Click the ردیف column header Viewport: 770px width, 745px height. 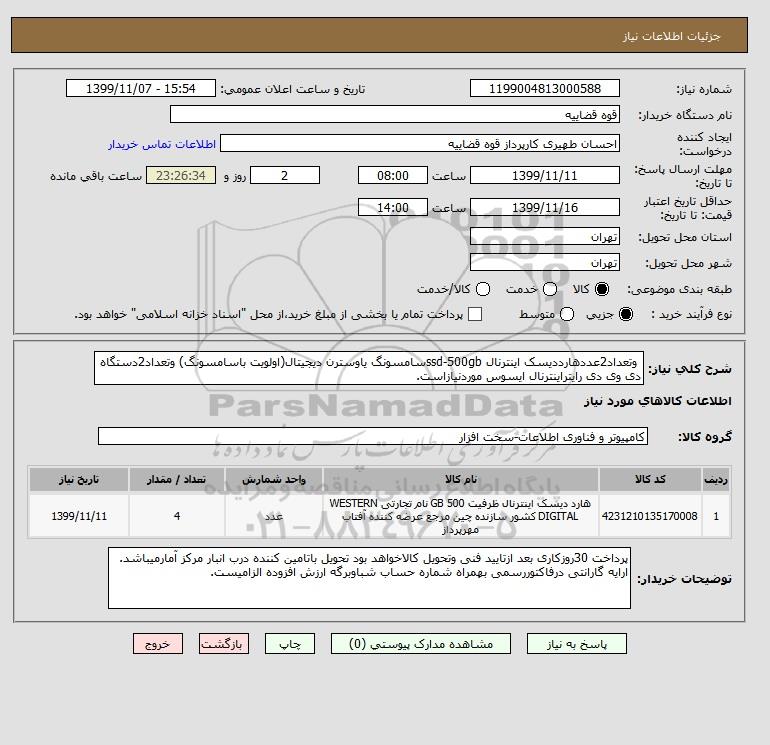click(716, 479)
